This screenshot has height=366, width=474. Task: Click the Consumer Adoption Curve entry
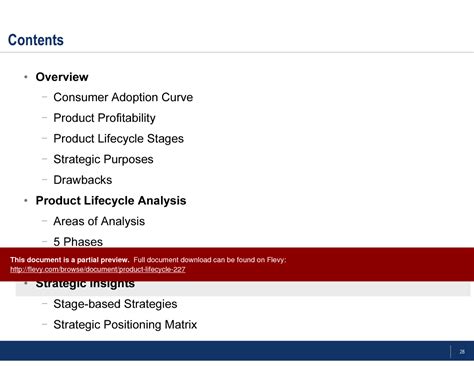pos(123,97)
